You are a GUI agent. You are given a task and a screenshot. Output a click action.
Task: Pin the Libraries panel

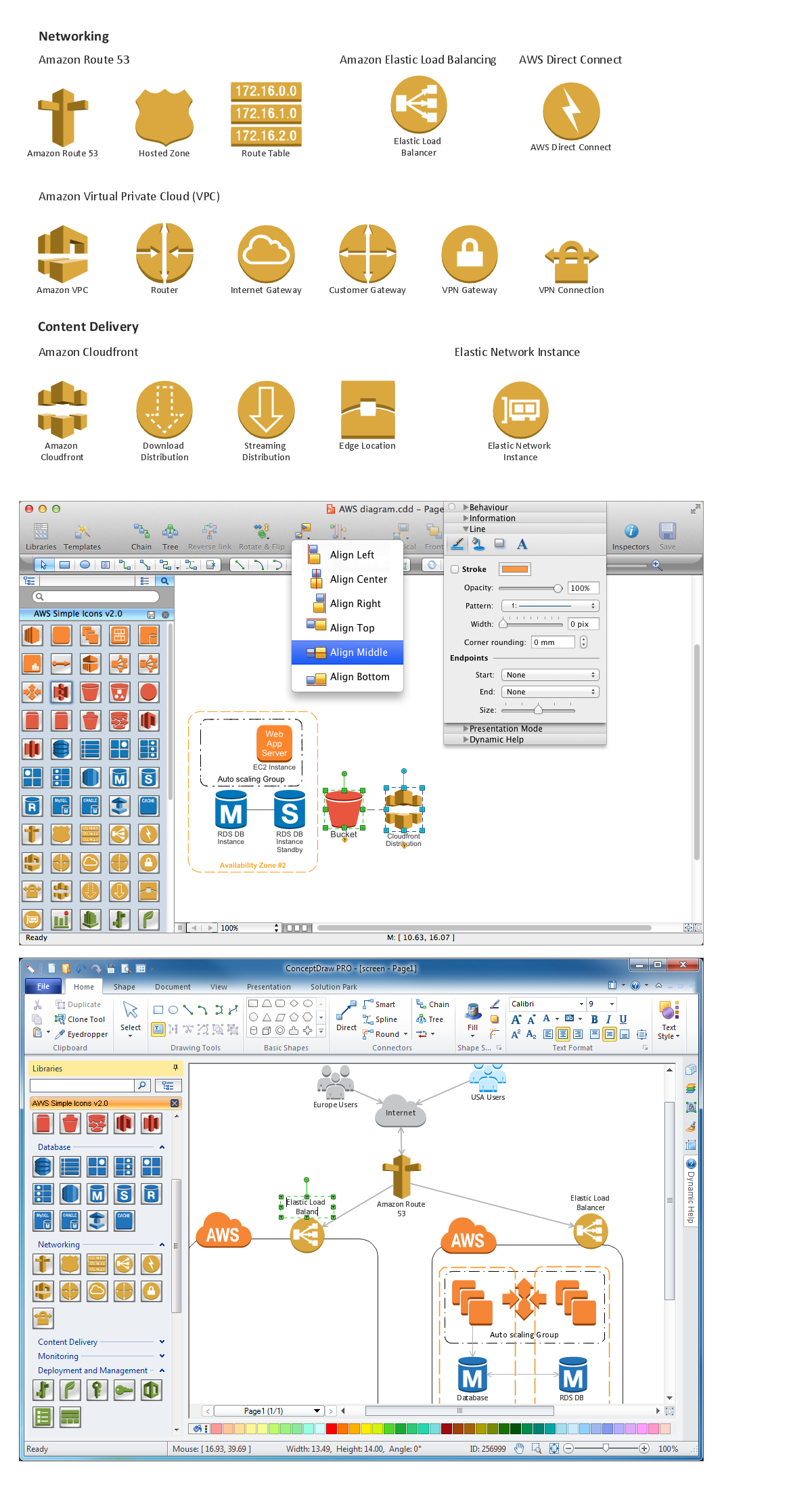click(175, 1068)
